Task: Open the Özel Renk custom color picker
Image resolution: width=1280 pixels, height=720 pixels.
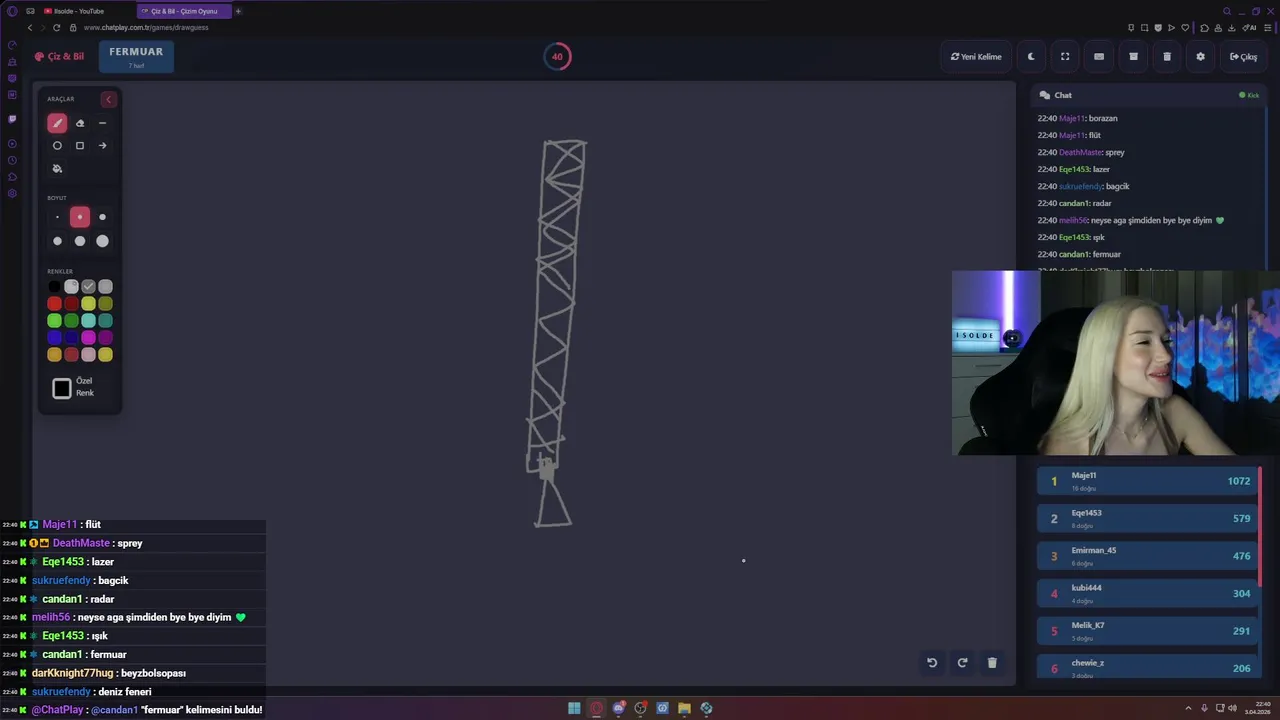Action: tap(62, 389)
